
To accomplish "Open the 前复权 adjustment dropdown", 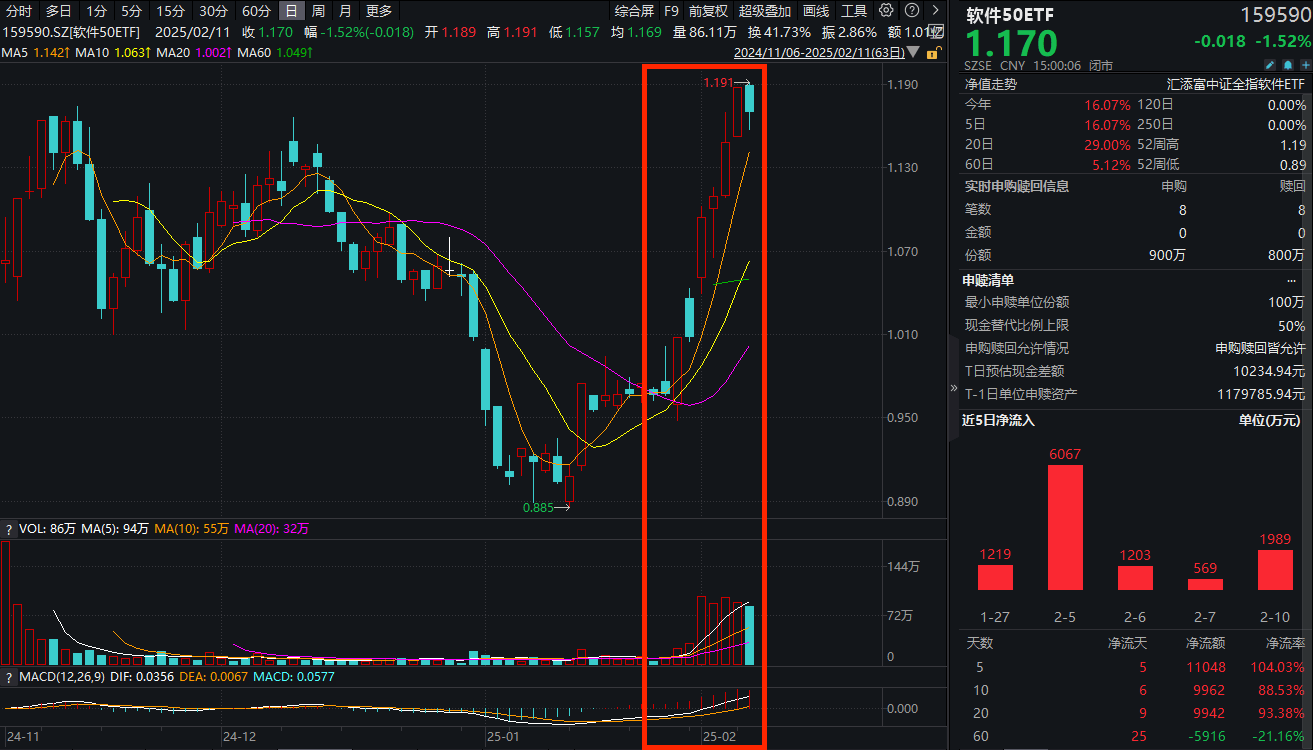I will [x=708, y=11].
